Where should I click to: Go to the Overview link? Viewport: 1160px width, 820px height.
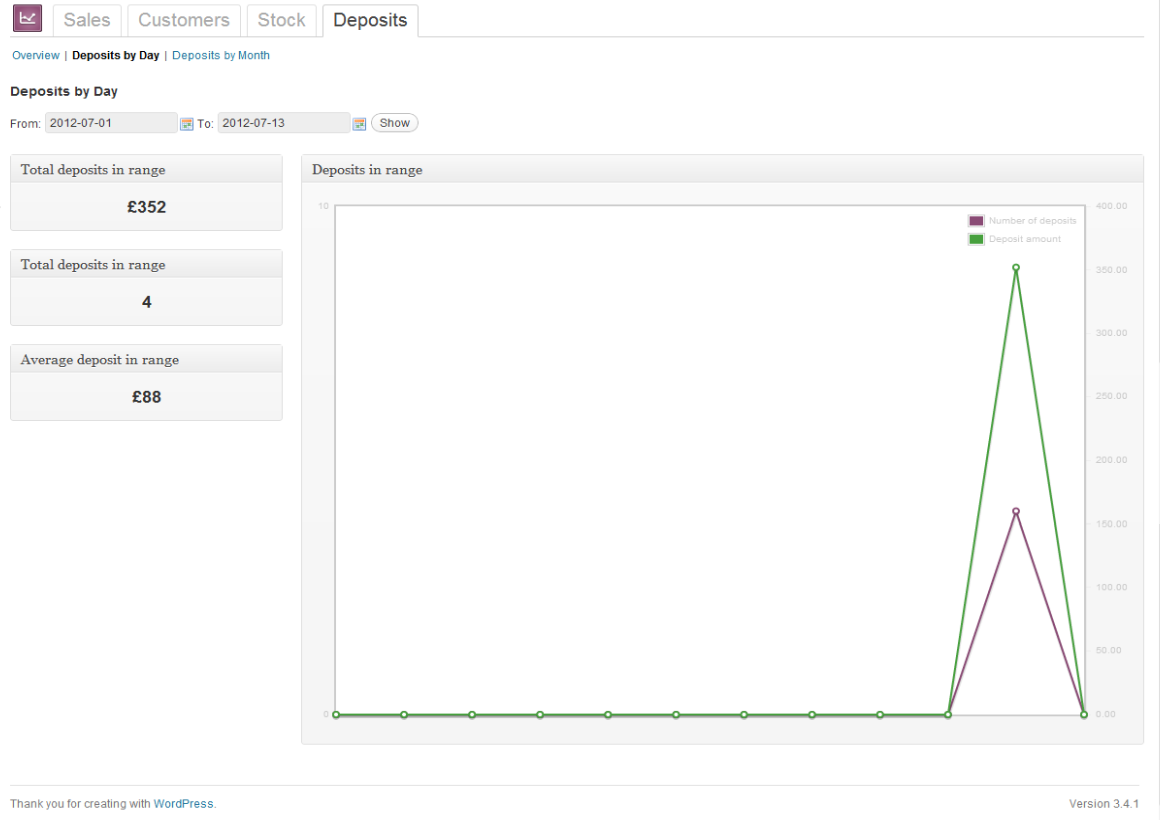(35, 56)
